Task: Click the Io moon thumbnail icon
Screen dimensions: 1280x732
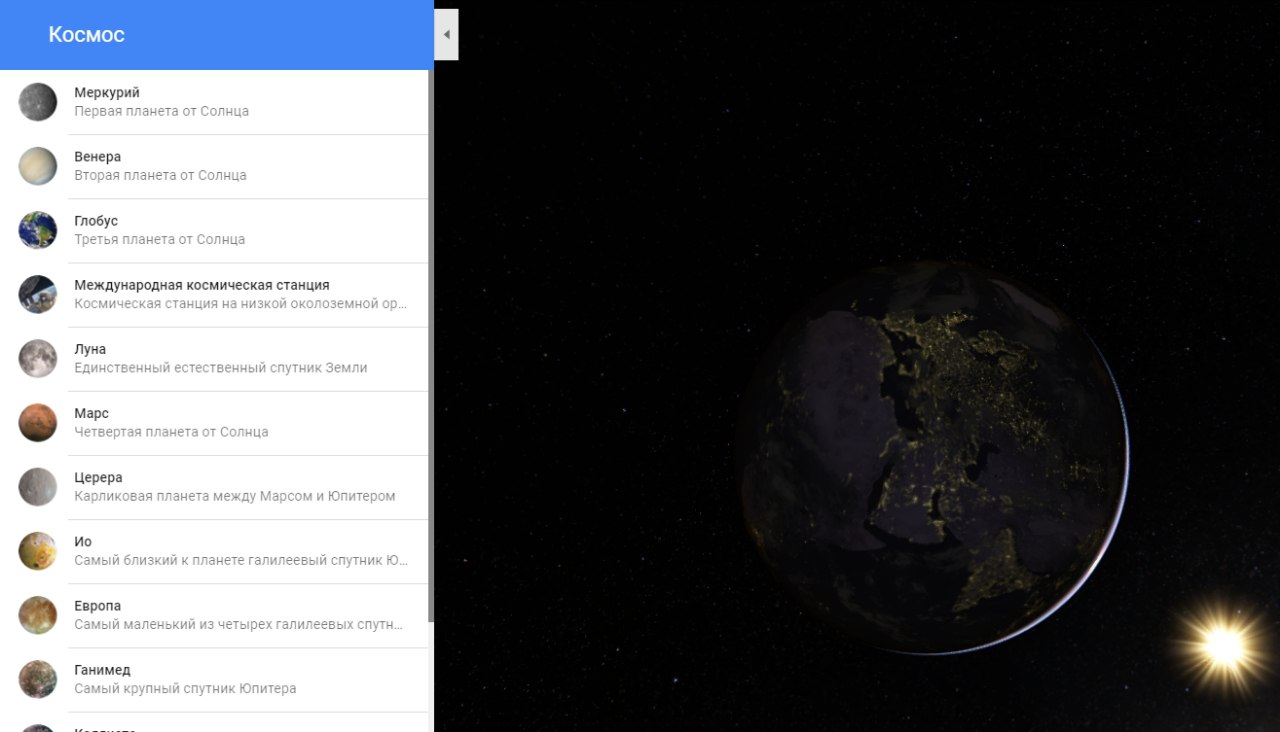Action: [x=38, y=551]
